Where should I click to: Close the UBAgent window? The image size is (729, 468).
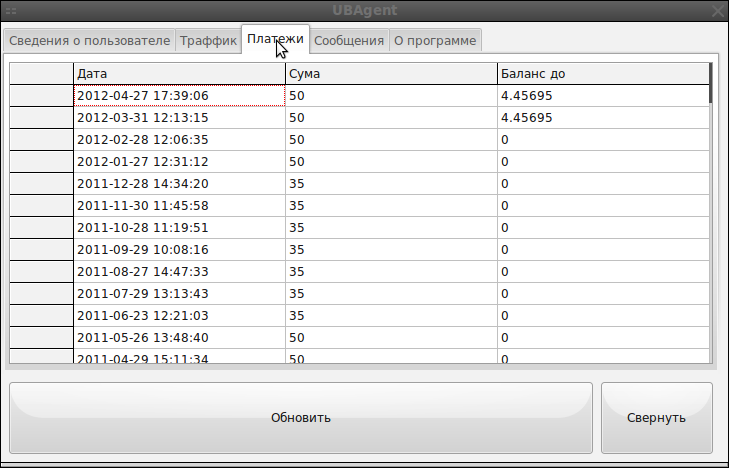click(716, 11)
